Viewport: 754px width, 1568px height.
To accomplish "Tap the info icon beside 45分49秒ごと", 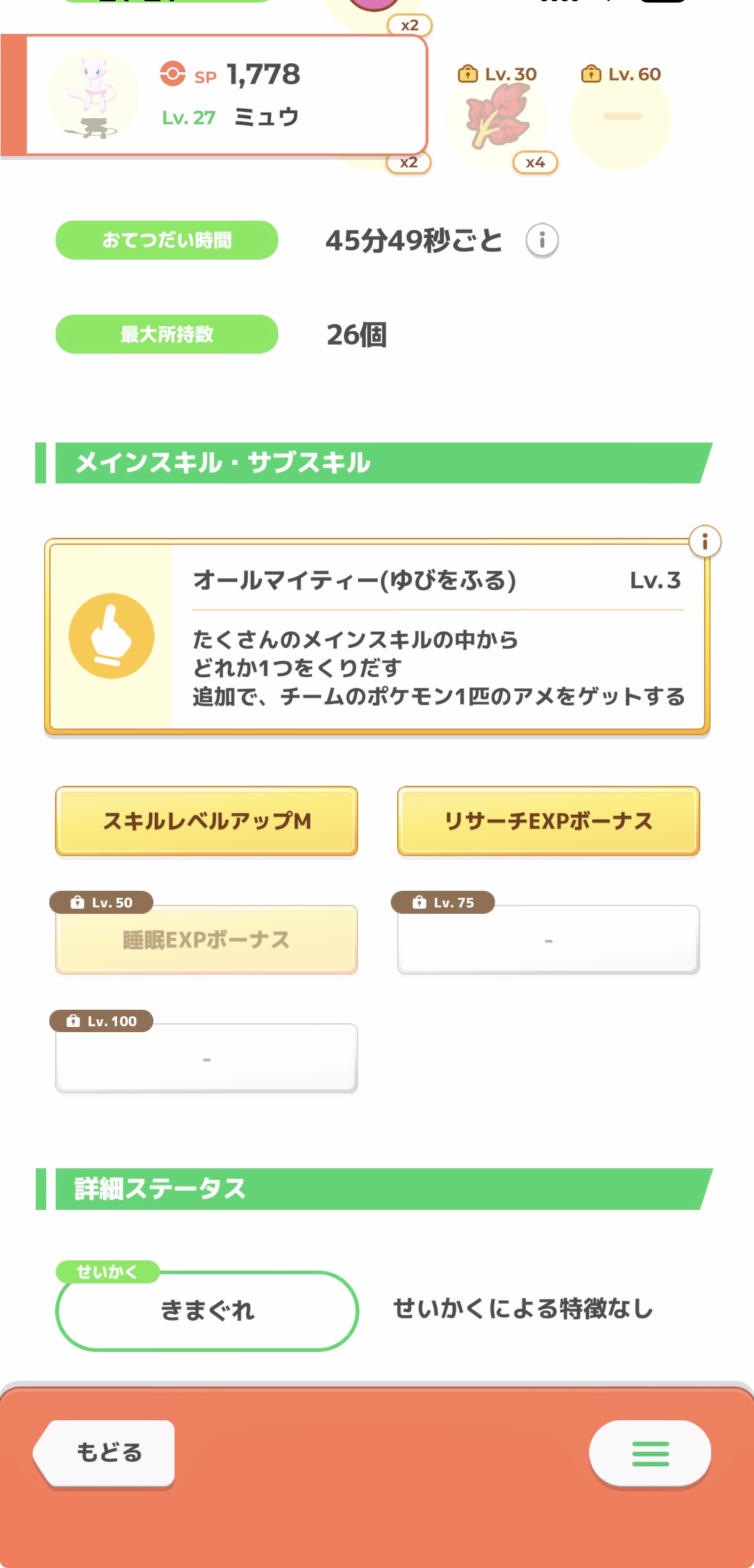I will point(542,240).
